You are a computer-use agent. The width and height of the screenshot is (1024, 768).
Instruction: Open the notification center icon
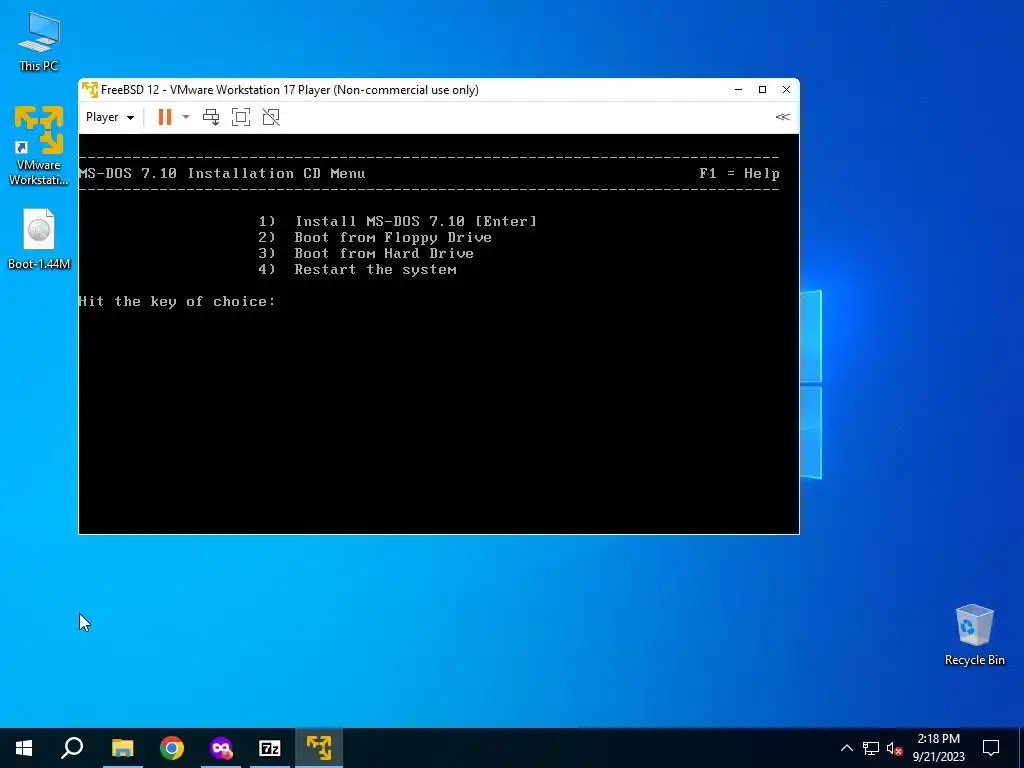point(991,748)
